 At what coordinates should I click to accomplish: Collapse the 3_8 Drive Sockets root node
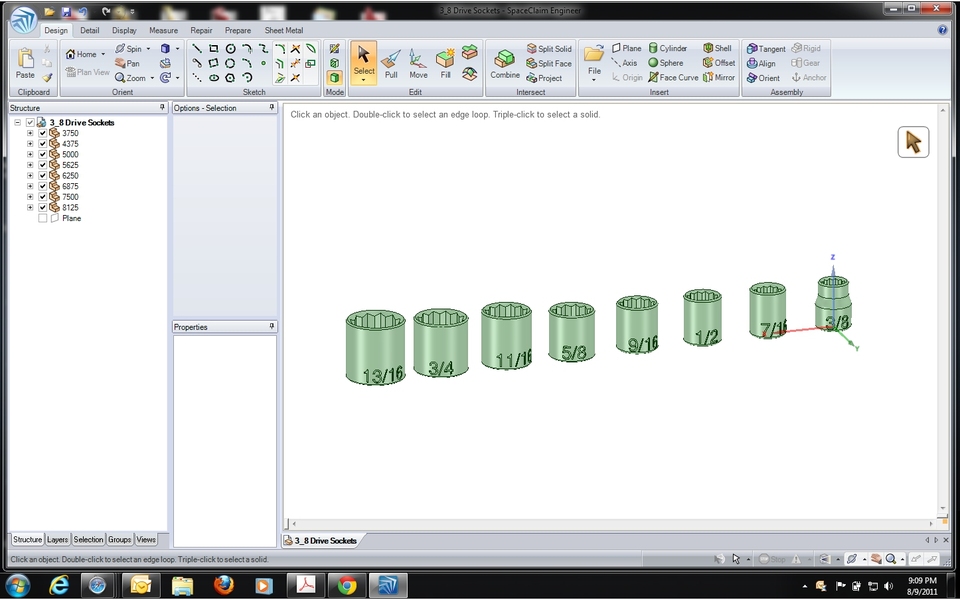point(17,122)
